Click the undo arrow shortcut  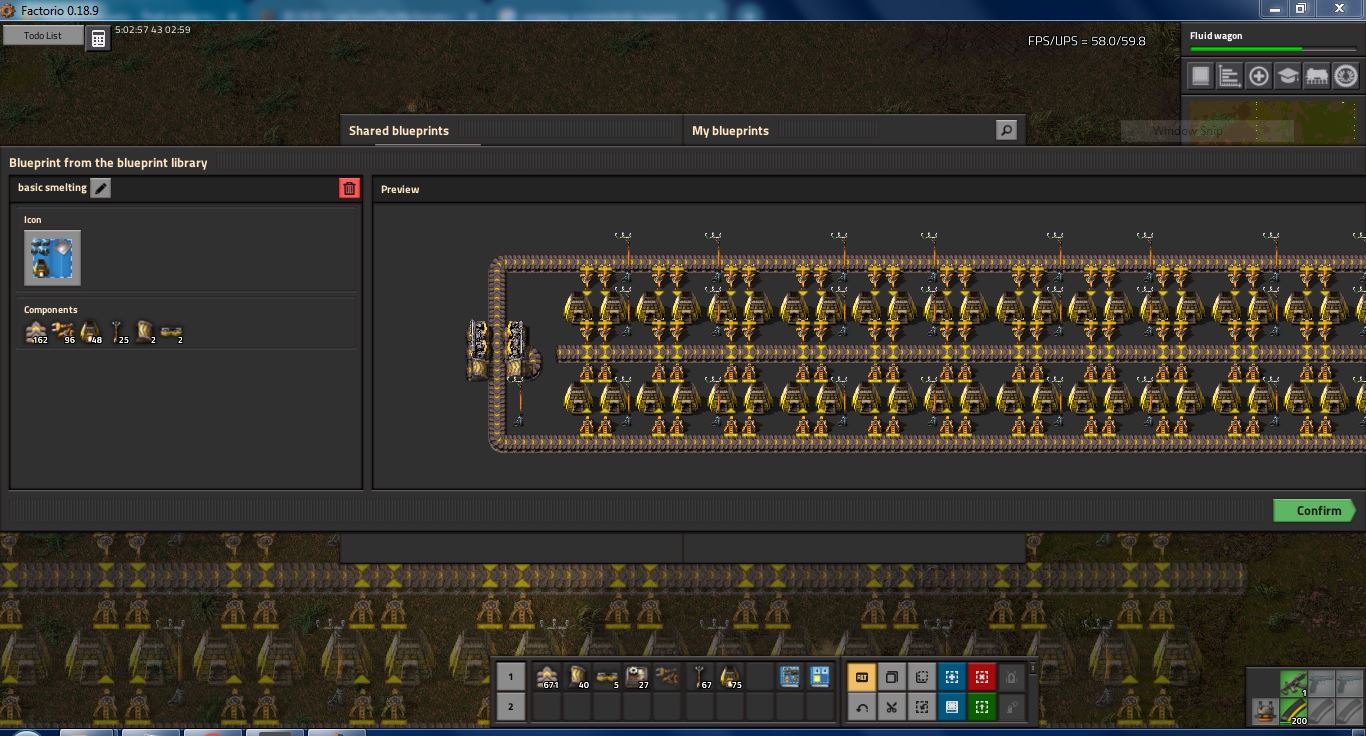(x=861, y=707)
